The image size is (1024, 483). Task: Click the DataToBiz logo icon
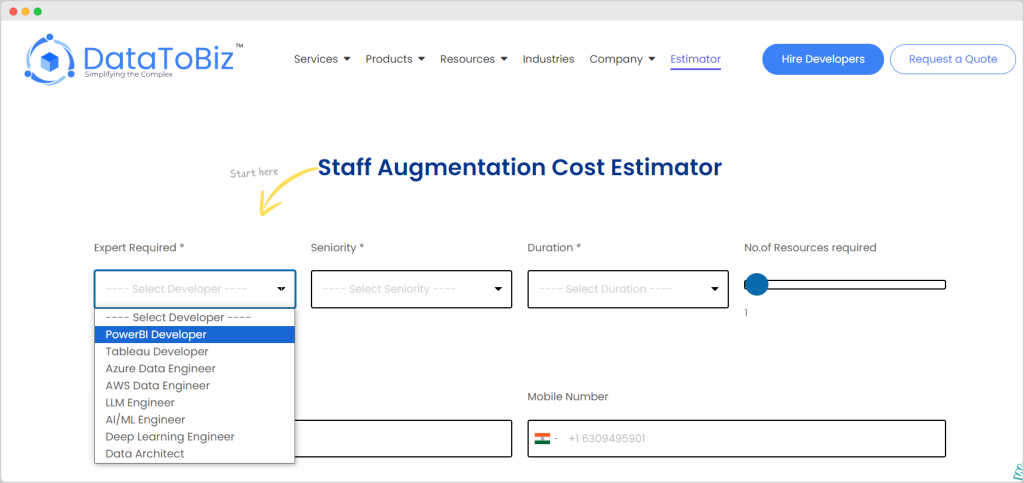point(50,59)
